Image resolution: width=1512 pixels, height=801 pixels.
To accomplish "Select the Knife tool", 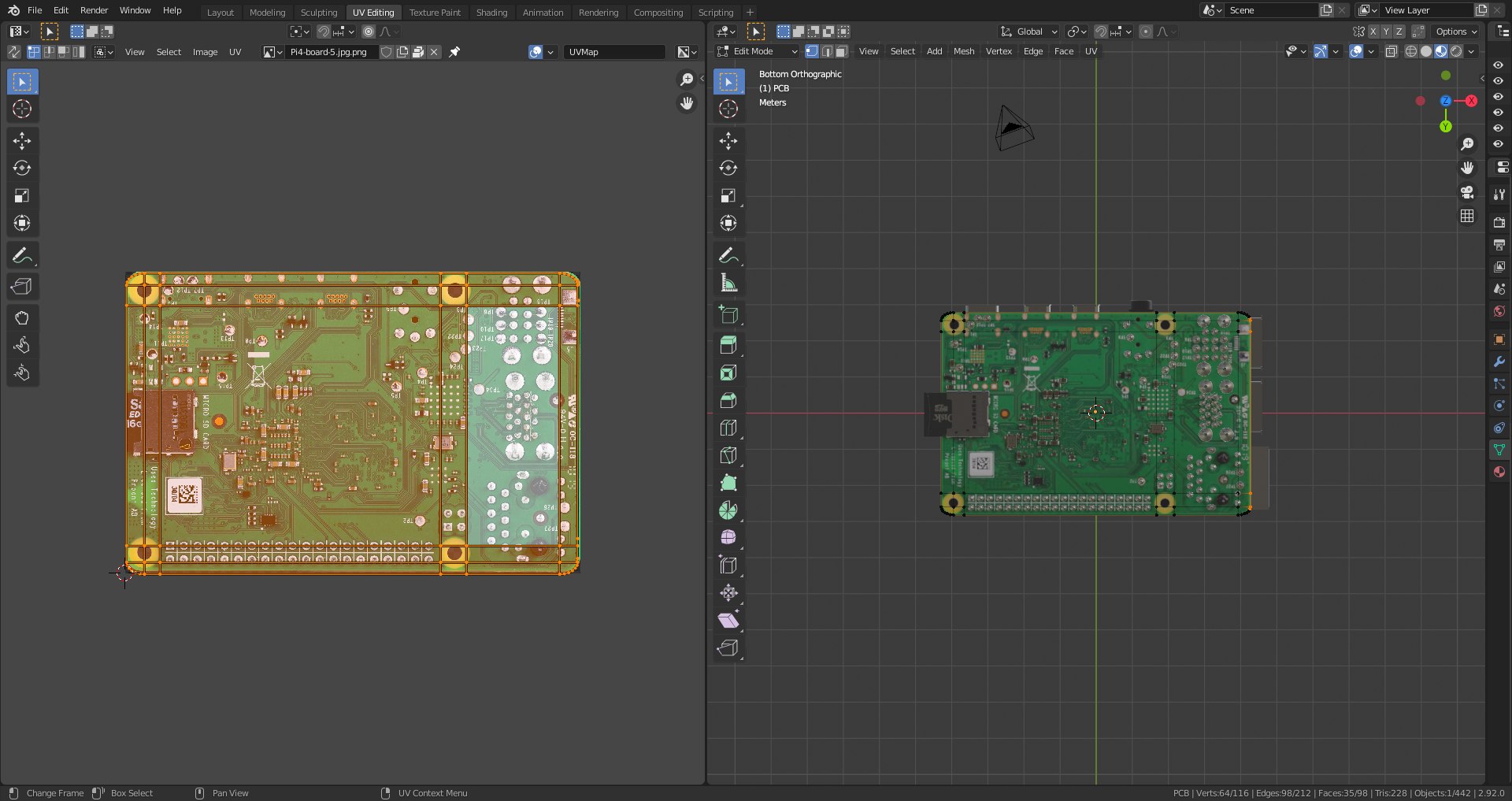I will [729, 455].
